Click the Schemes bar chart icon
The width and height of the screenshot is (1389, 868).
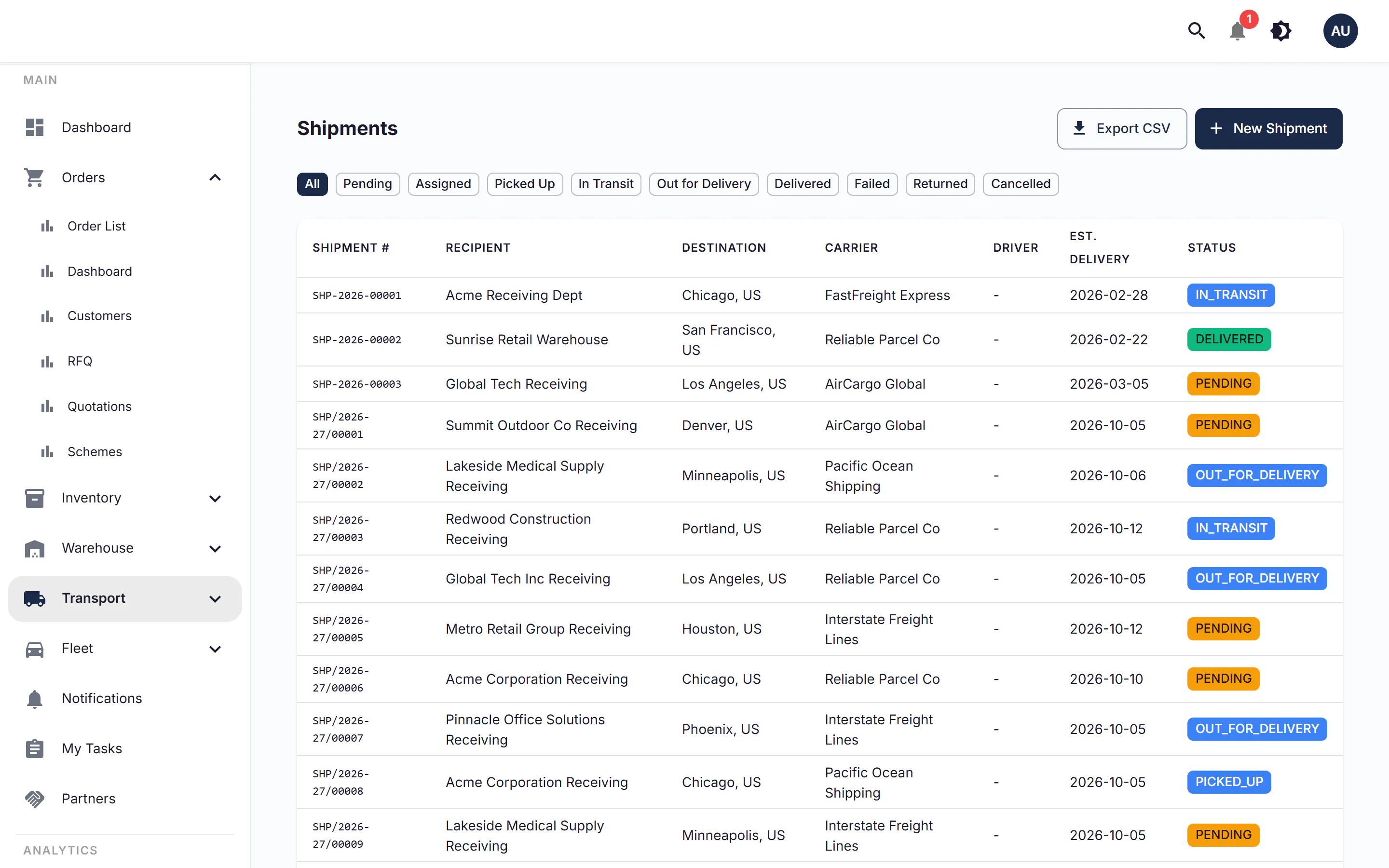click(47, 452)
